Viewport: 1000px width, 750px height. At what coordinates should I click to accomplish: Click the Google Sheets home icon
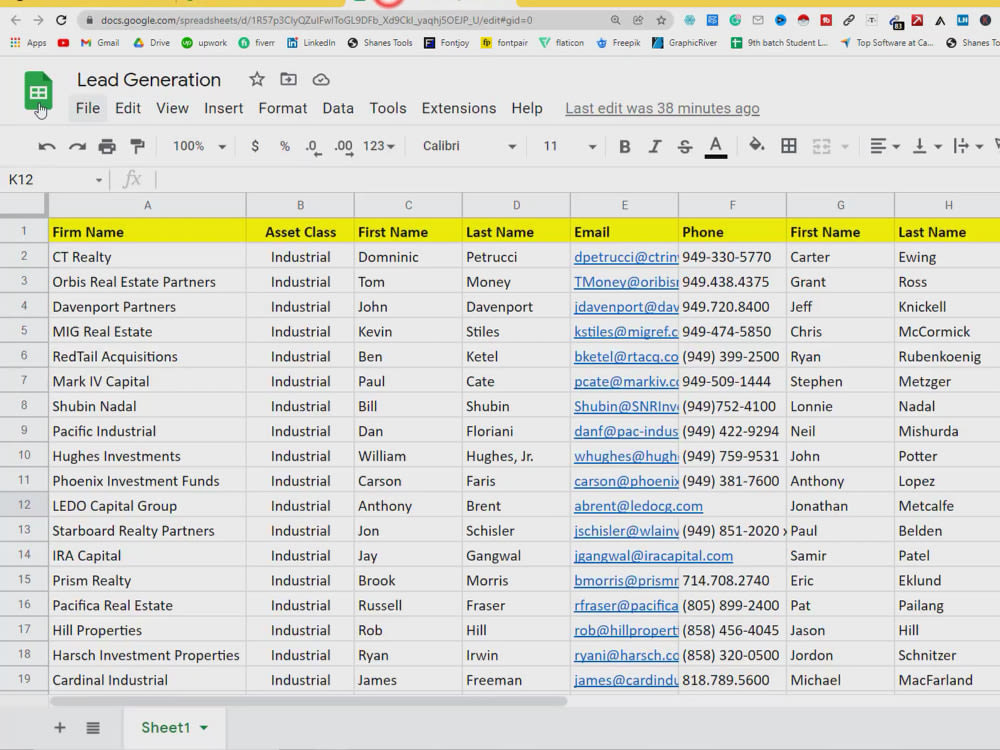pos(38,91)
